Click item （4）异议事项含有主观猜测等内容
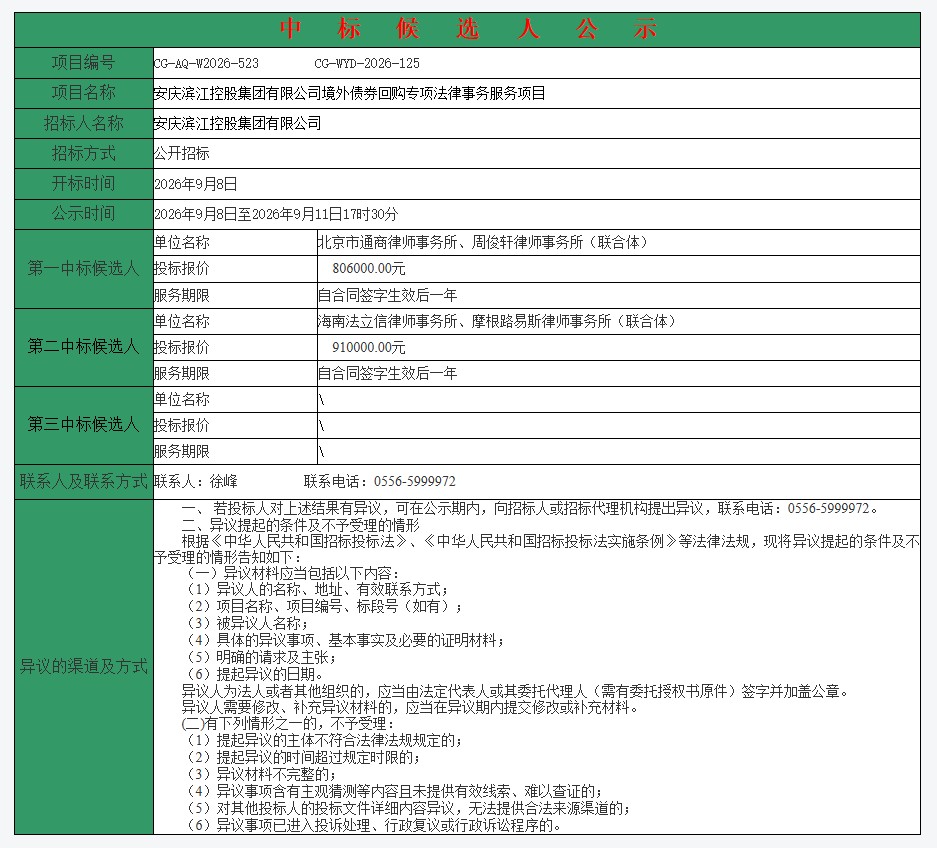The image size is (937, 848). [x=394, y=792]
